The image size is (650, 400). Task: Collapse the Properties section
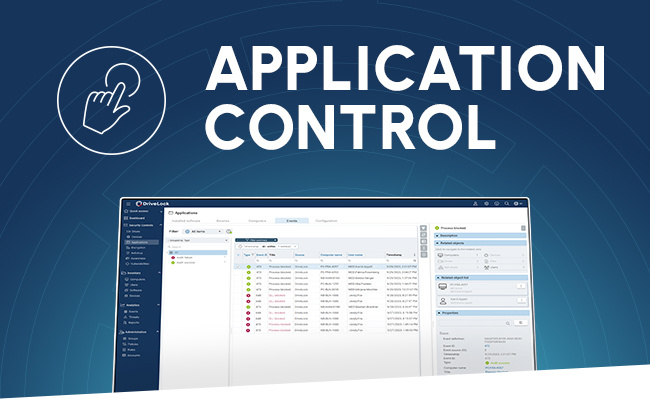[483, 313]
